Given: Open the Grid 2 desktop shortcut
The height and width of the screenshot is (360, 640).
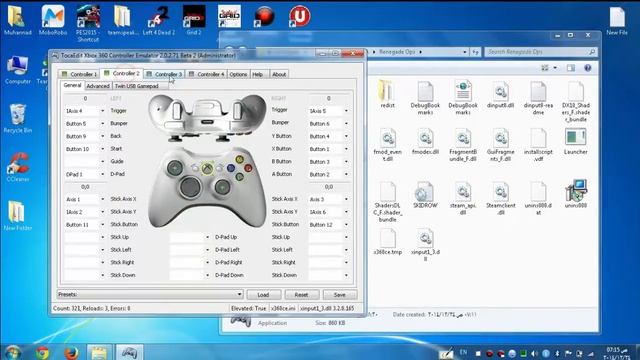Looking at the screenshot, I should pos(194,20).
